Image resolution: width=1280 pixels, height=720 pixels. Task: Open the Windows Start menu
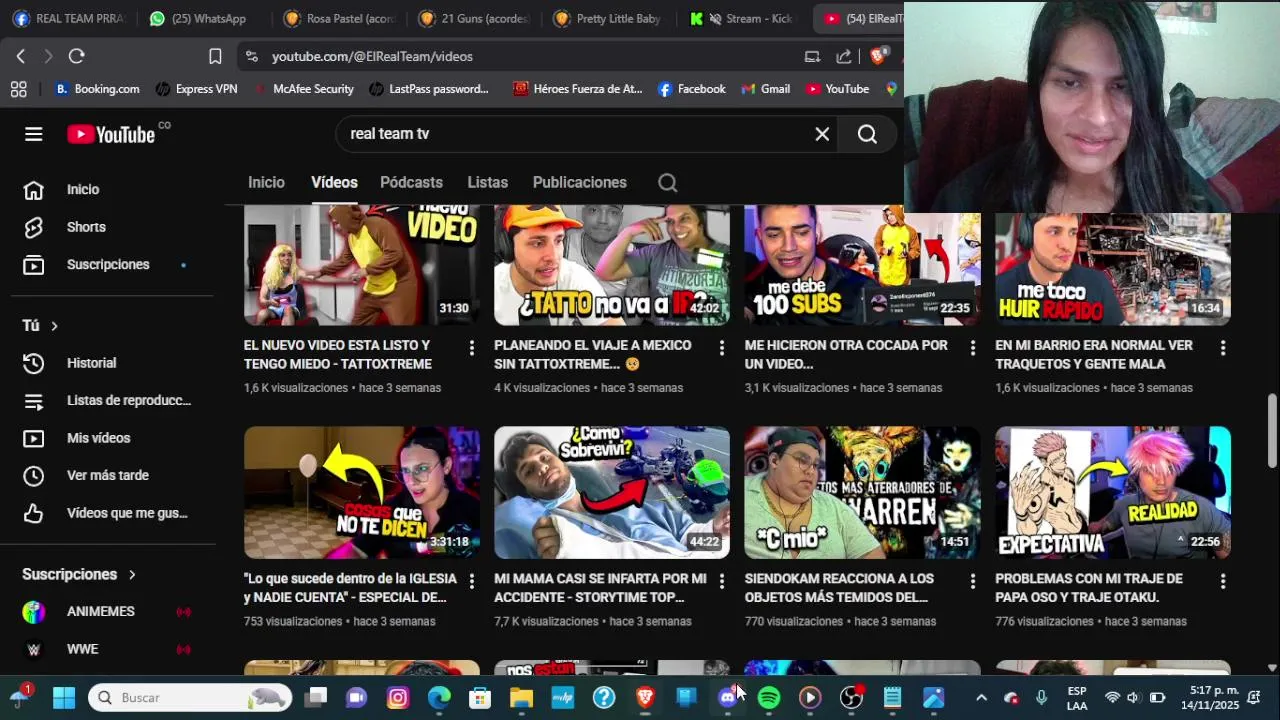point(64,697)
